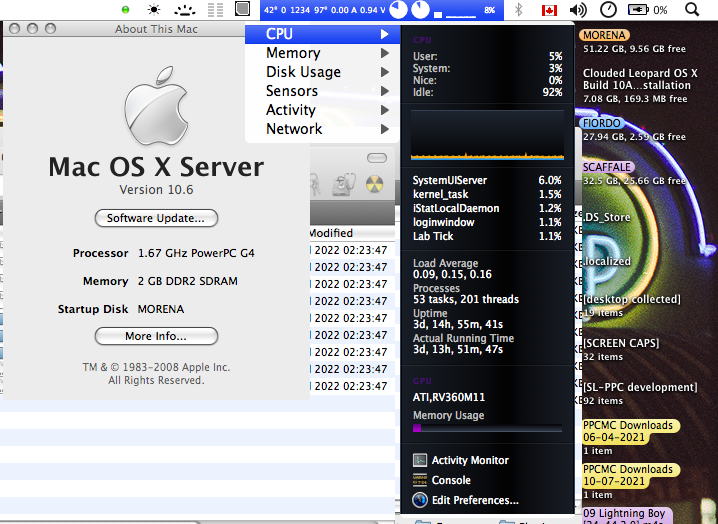The height and width of the screenshot is (524, 718).
Task: Click Disk Utility icon in Finder toolbar
Action: coord(344,184)
